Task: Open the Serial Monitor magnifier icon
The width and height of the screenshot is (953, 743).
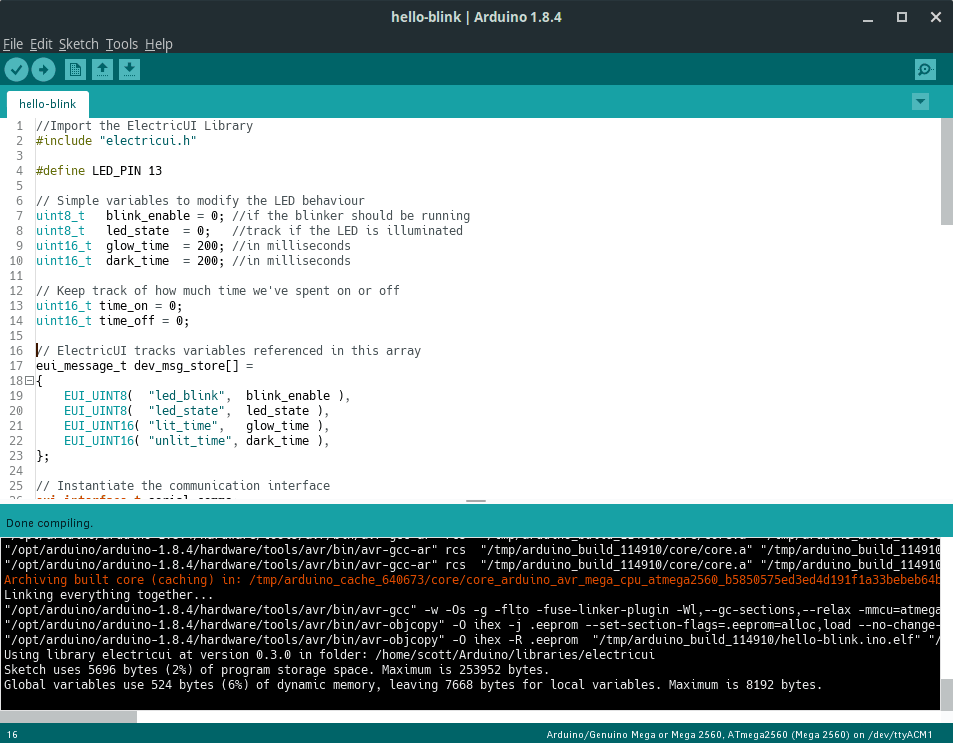Action: 925,69
